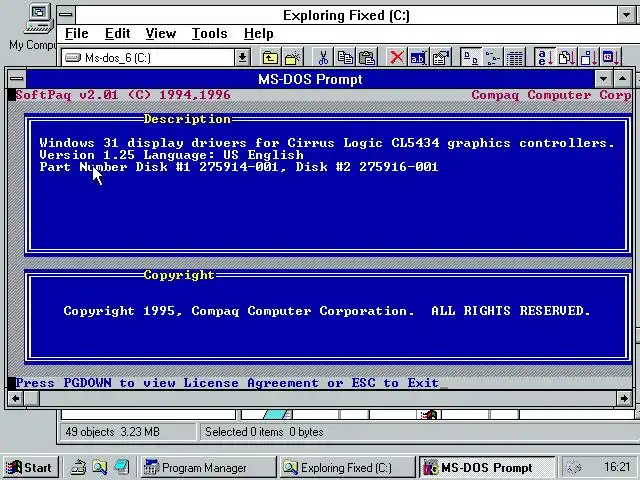Click first quick-launch icon beside Start

[78, 467]
